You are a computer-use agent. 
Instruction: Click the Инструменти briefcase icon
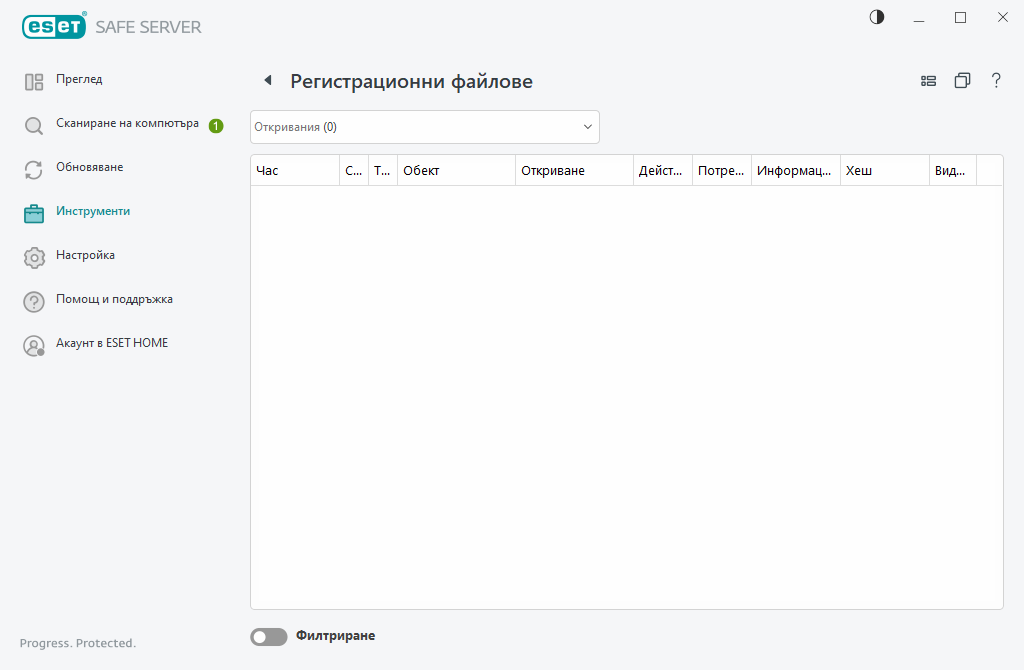click(x=34, y=214)
